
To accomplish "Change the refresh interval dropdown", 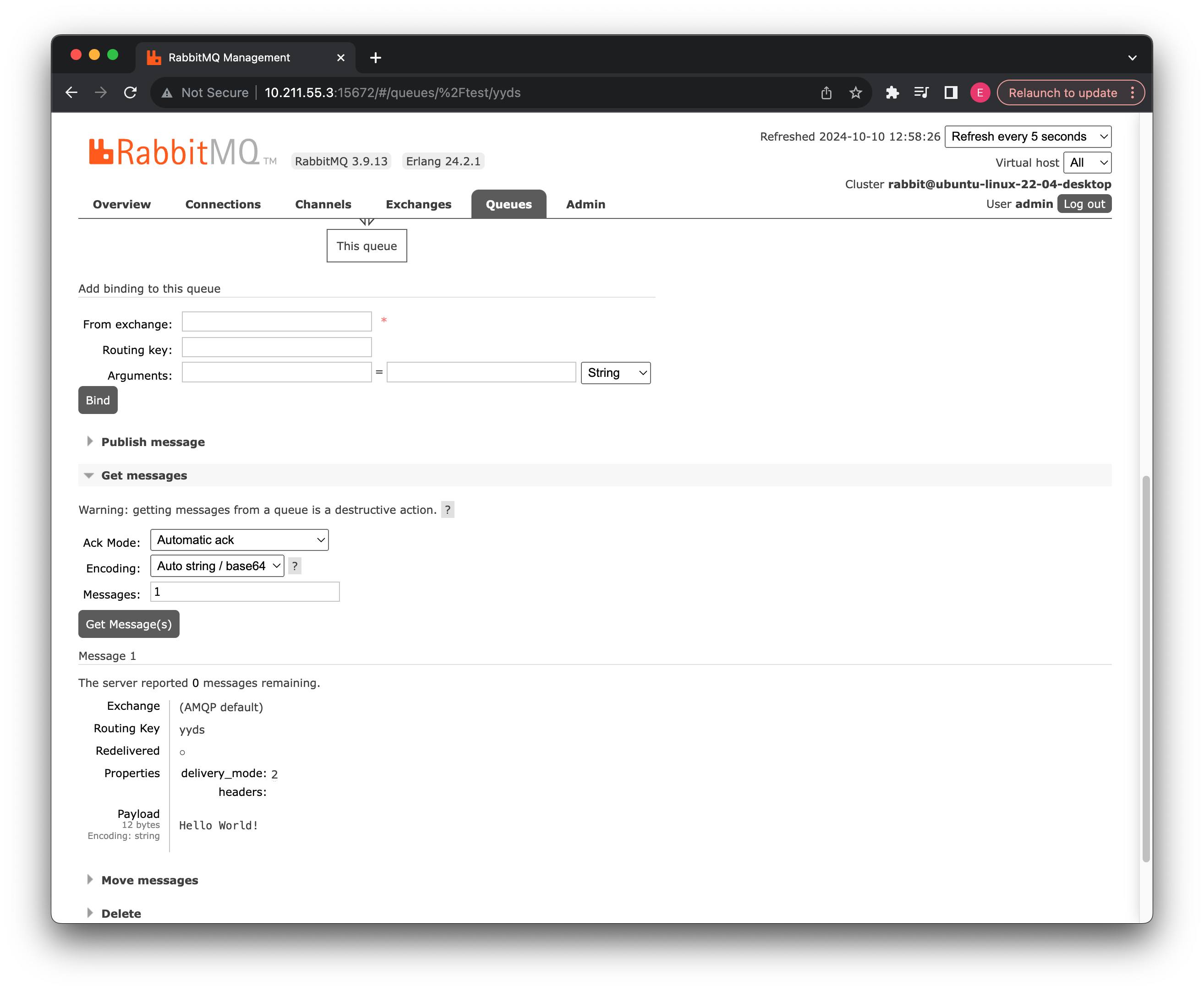I will 1028,136.
